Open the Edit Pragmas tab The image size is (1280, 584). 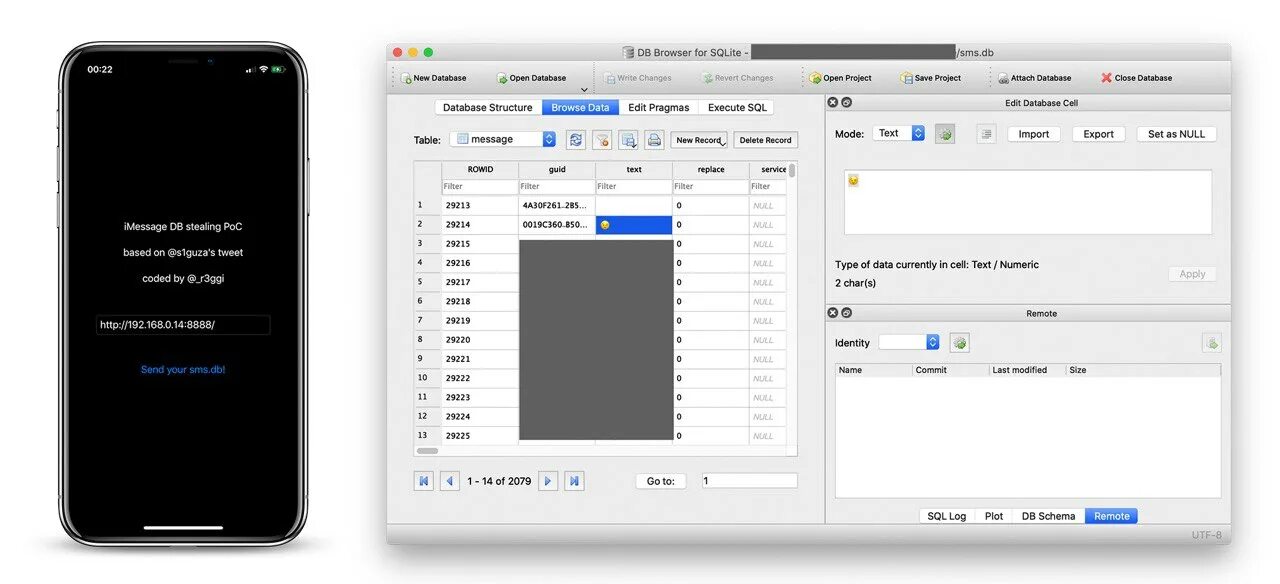[x=658, y=108]
